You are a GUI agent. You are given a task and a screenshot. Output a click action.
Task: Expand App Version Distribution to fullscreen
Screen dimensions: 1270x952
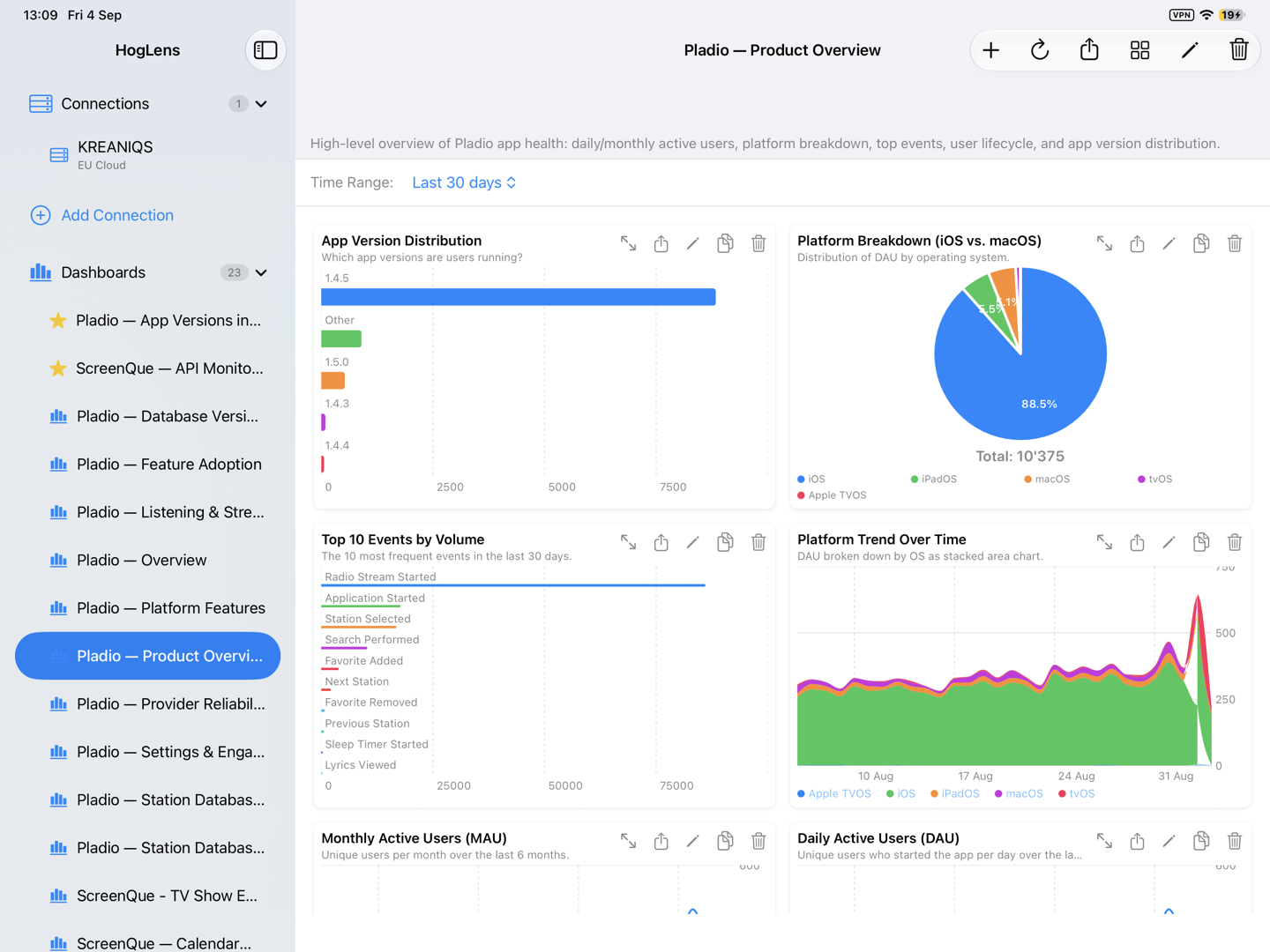[628, 243]
